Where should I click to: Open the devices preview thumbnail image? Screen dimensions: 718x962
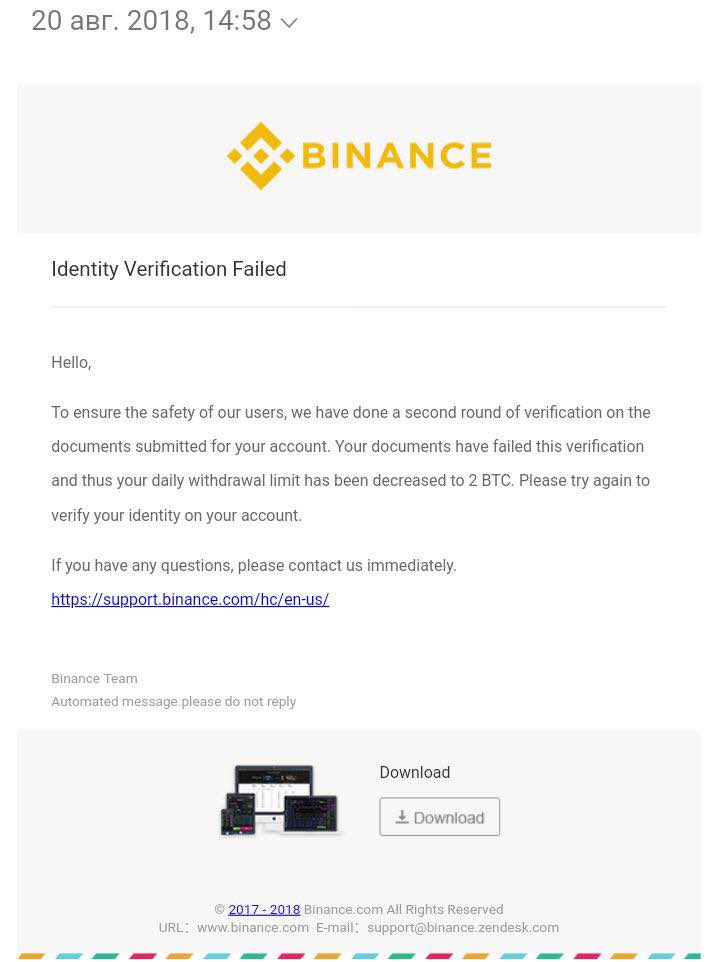[279, 800]
